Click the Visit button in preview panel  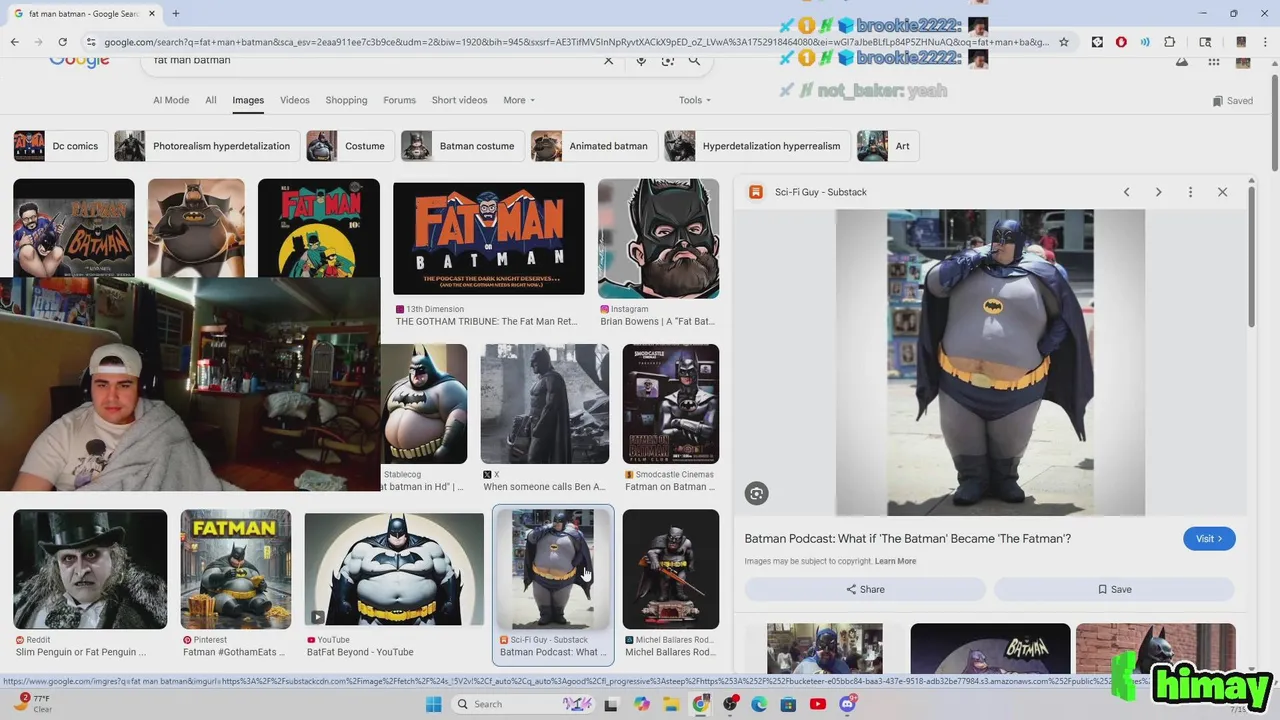tap(1209, 539)
